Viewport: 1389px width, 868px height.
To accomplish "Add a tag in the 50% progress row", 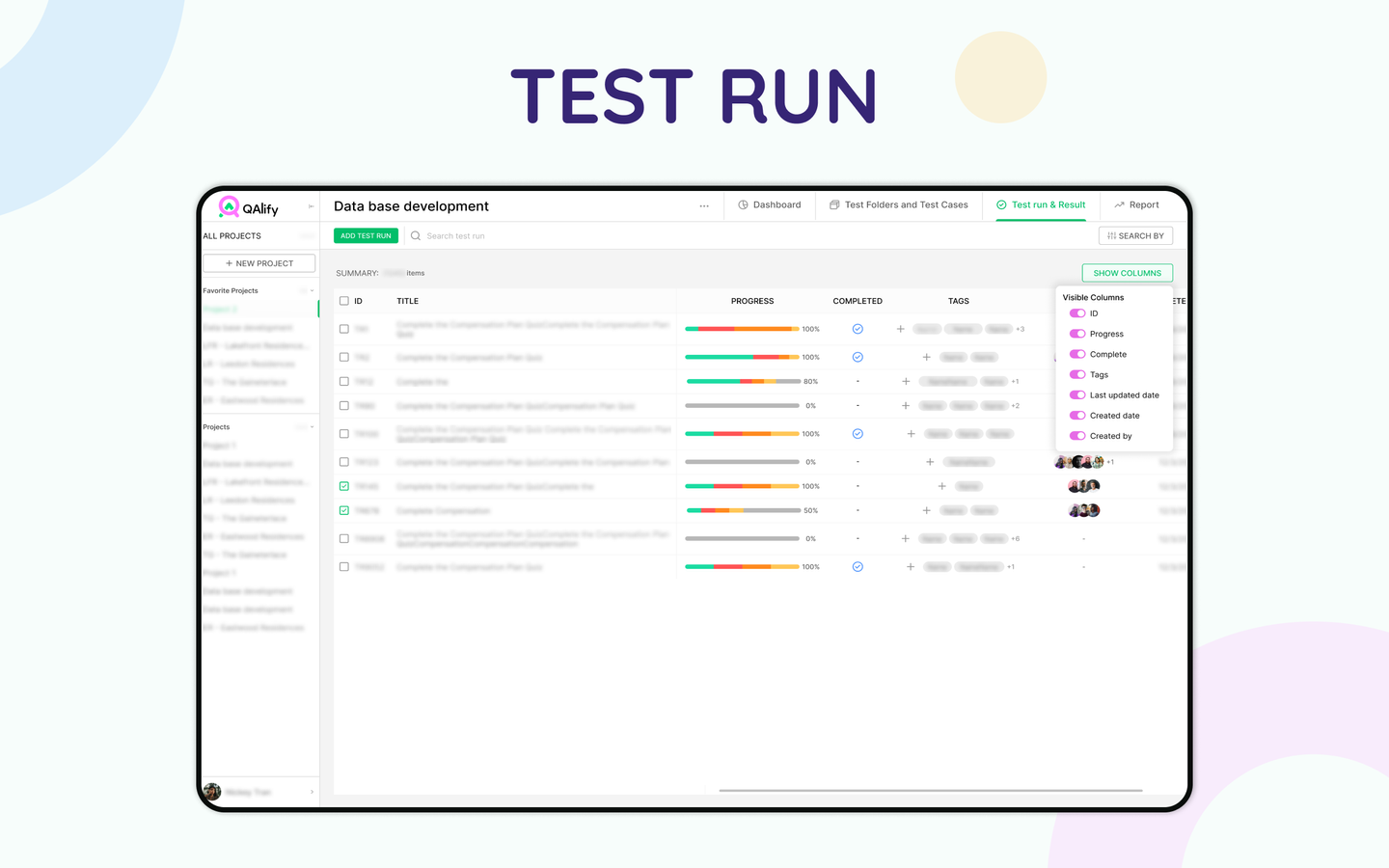I will point(926,510).
